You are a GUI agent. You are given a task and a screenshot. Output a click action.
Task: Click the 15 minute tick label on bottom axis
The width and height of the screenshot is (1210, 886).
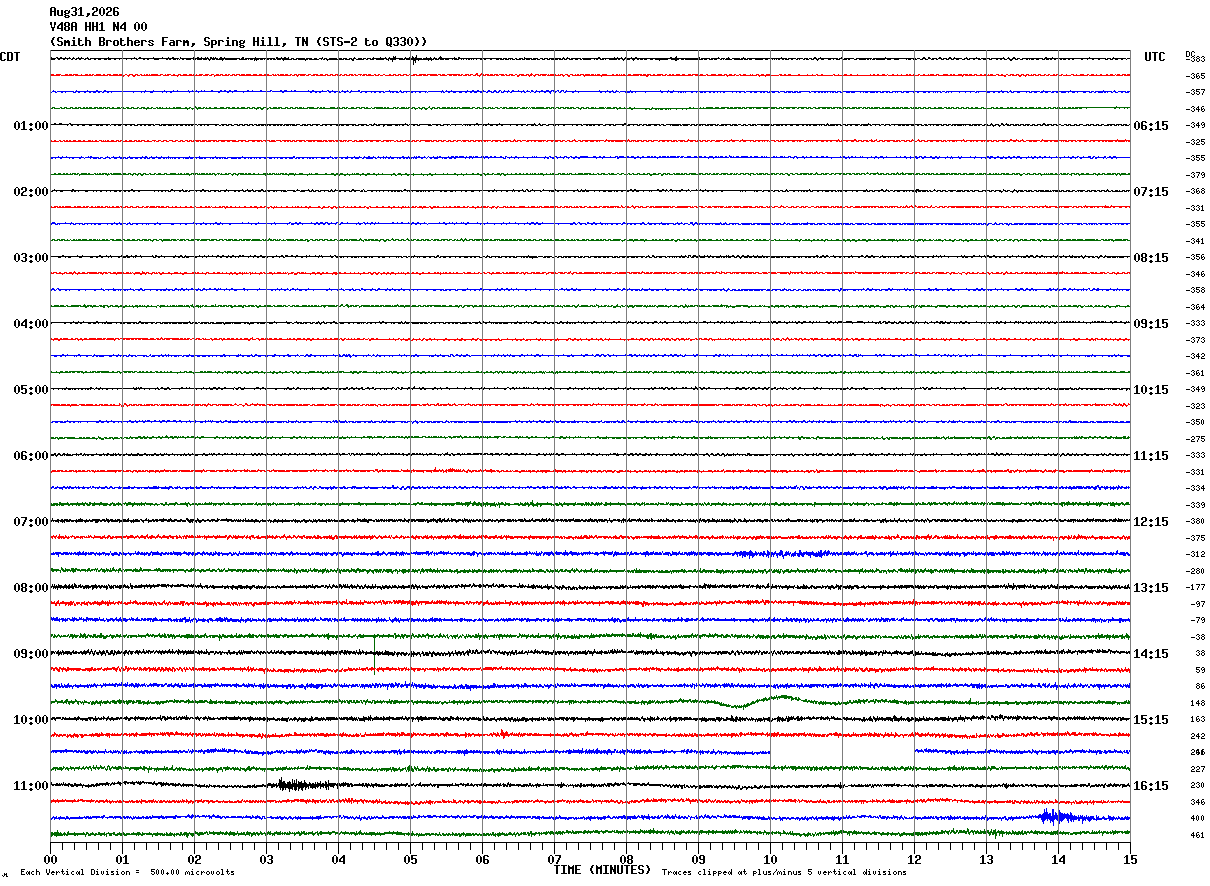click(x=1130, y=859)
